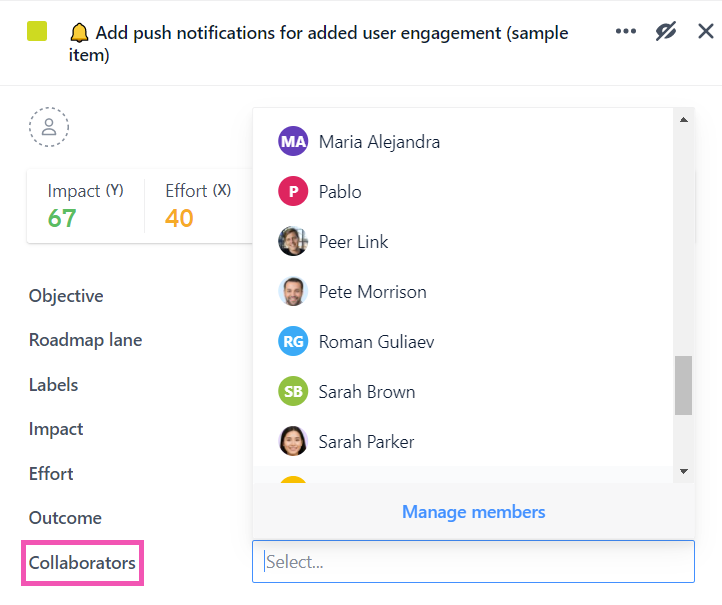Open the Manage members link
The image size is (722, 605).
pos(473,512)
